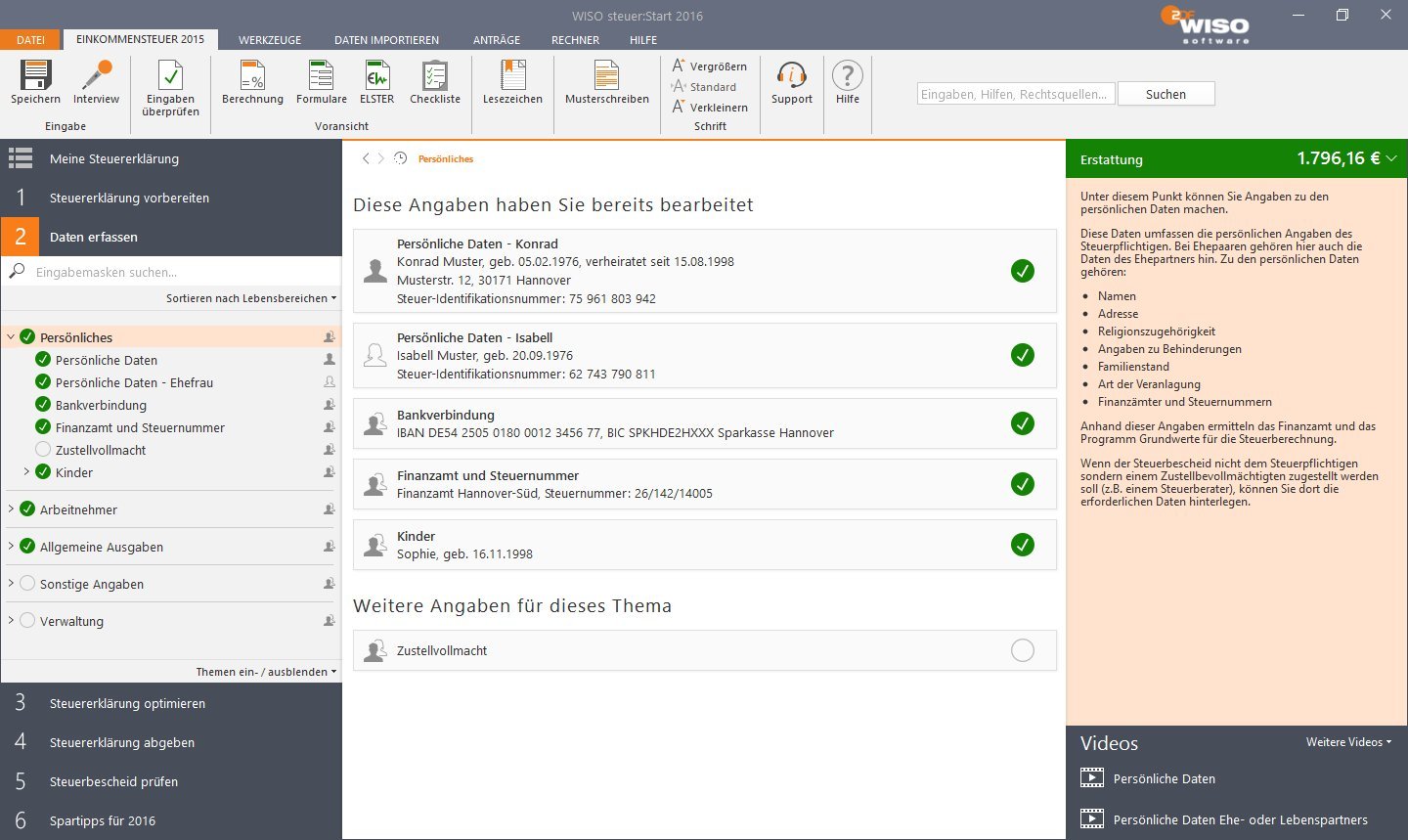Switch to the WERKZEUGE ribbon tab
This screenshot has height=840, width=1408.
270,40
